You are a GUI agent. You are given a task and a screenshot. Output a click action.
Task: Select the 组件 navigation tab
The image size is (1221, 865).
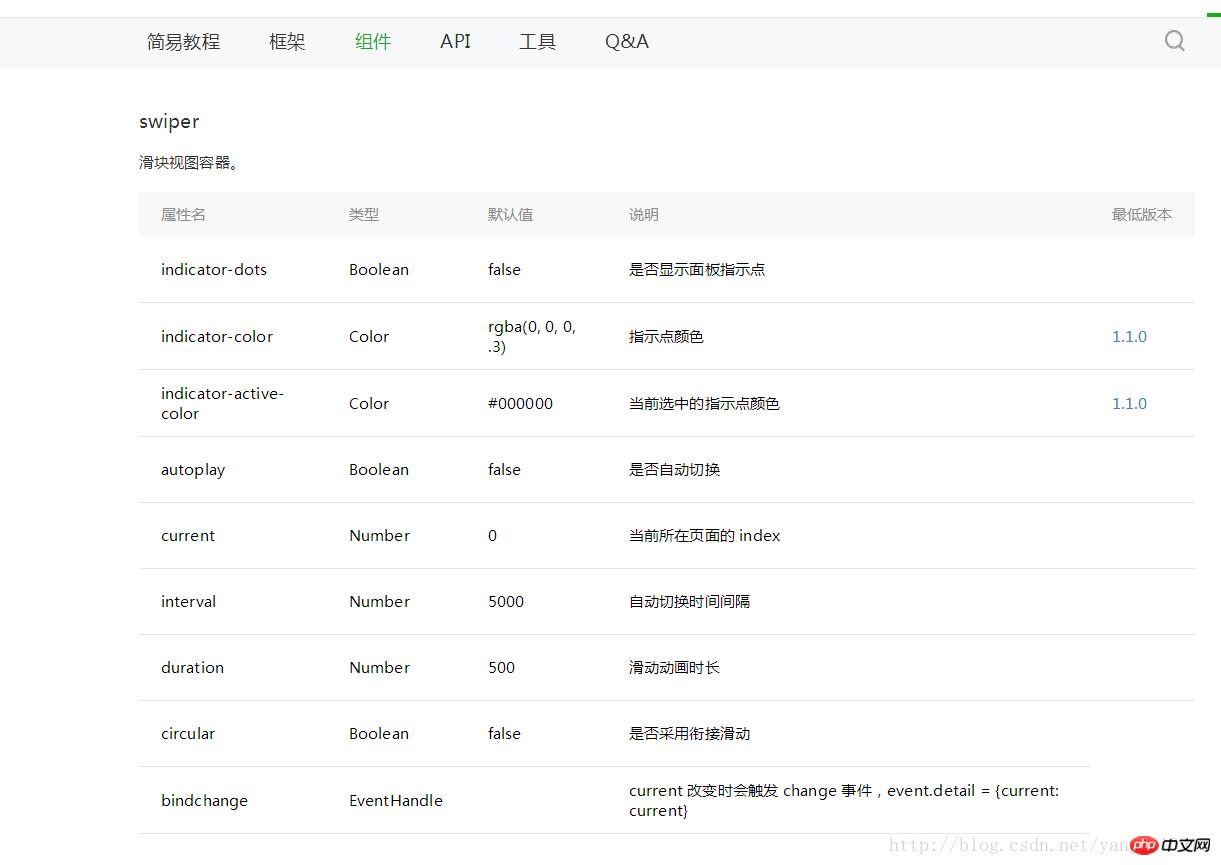(373, 42)
